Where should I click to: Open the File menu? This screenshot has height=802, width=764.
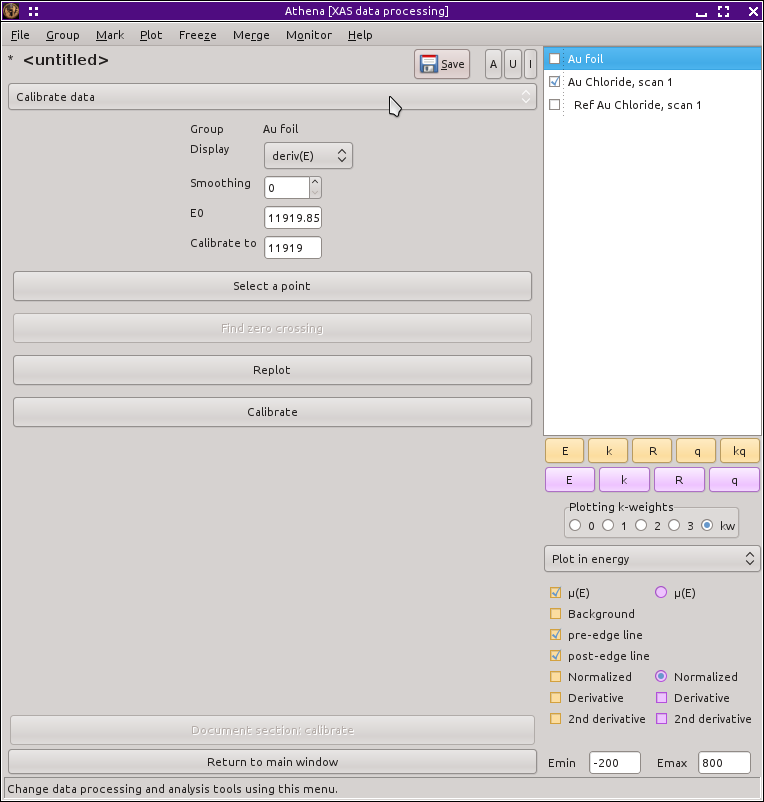[x=20, y=35]
